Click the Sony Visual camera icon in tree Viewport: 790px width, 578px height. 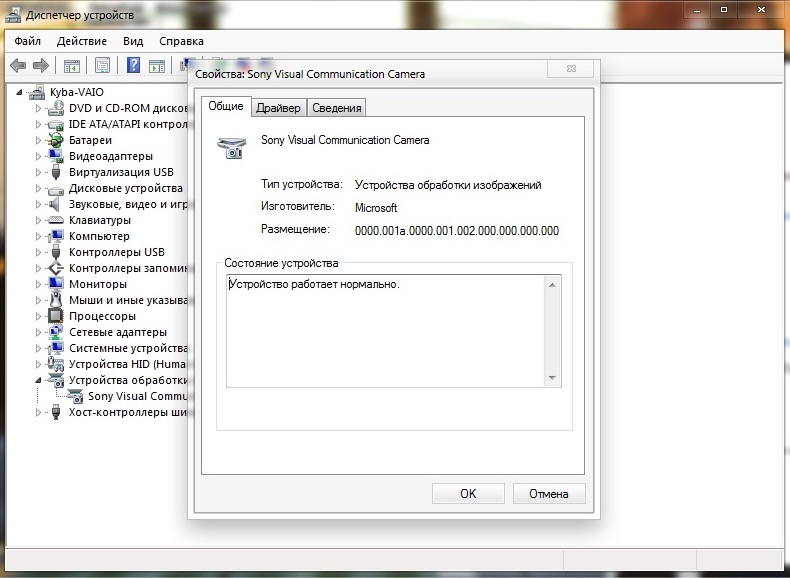click(x=75, y=396)
